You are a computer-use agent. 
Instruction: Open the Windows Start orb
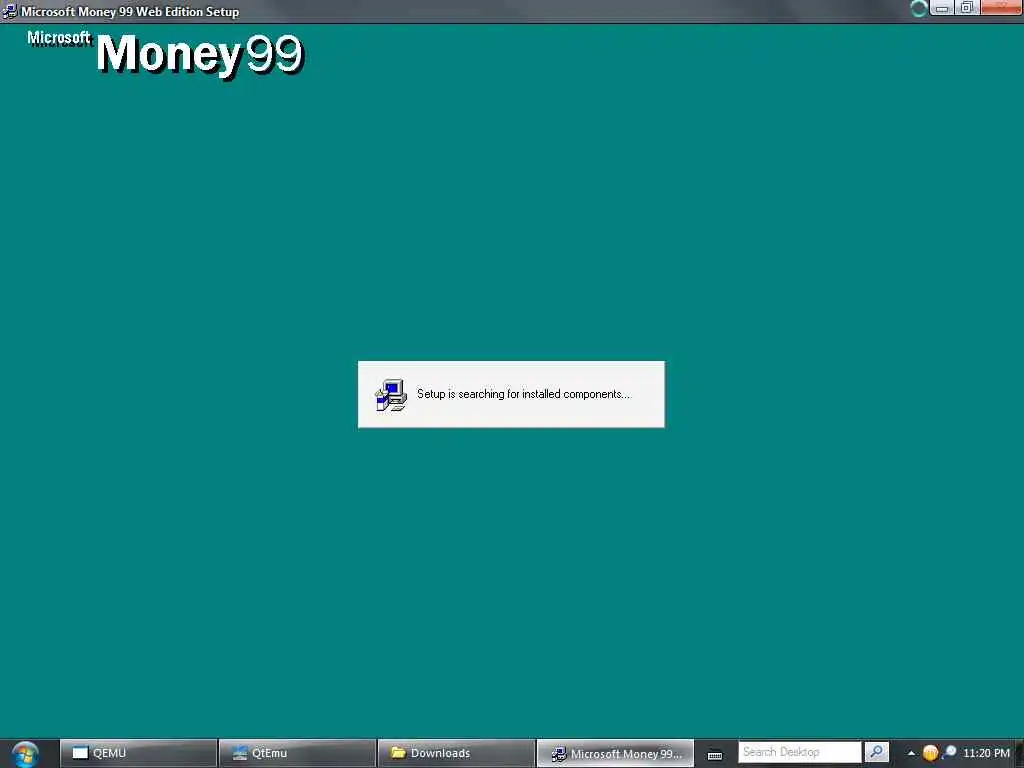[25, 754]
